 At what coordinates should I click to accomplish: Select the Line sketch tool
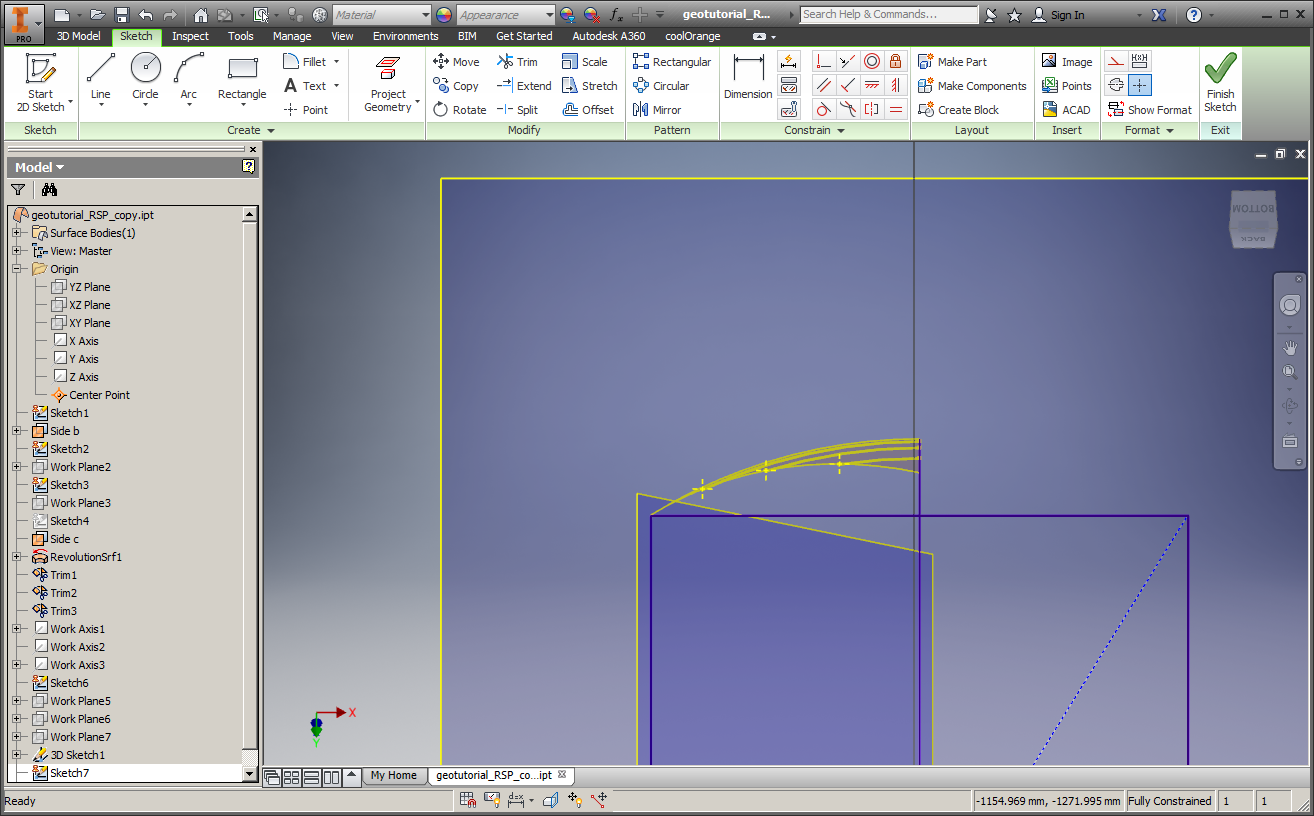click(101, 80)
